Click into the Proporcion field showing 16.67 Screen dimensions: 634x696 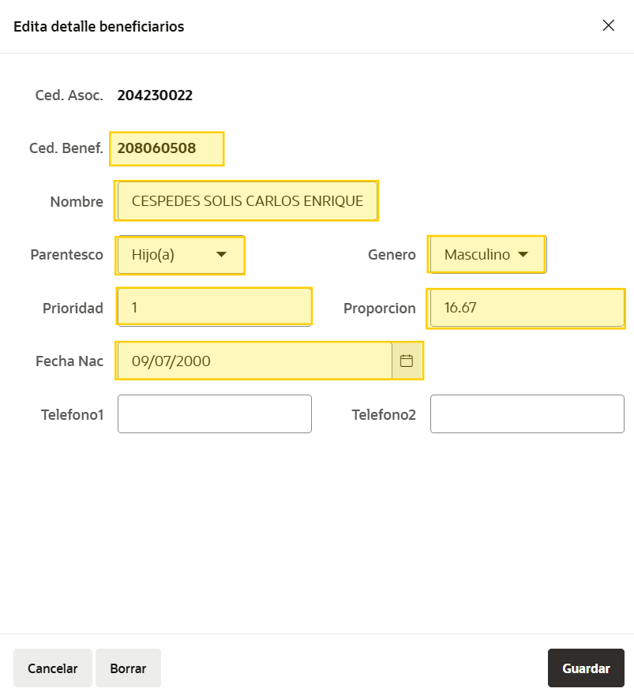526,308
